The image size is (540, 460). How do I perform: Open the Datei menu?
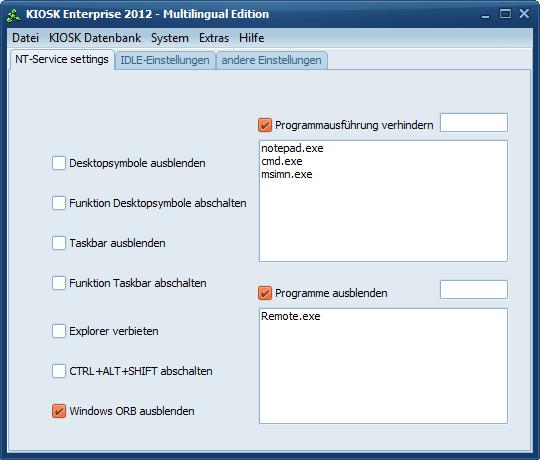[25, 38]
